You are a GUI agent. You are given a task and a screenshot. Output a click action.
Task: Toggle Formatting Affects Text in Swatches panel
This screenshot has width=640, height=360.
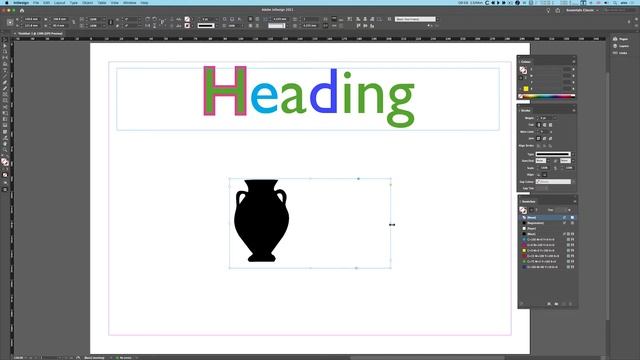(x=537, y=210)
